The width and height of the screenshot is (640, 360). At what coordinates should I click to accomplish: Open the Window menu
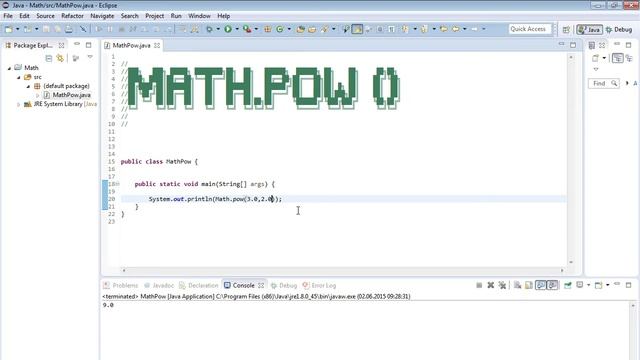199,16
